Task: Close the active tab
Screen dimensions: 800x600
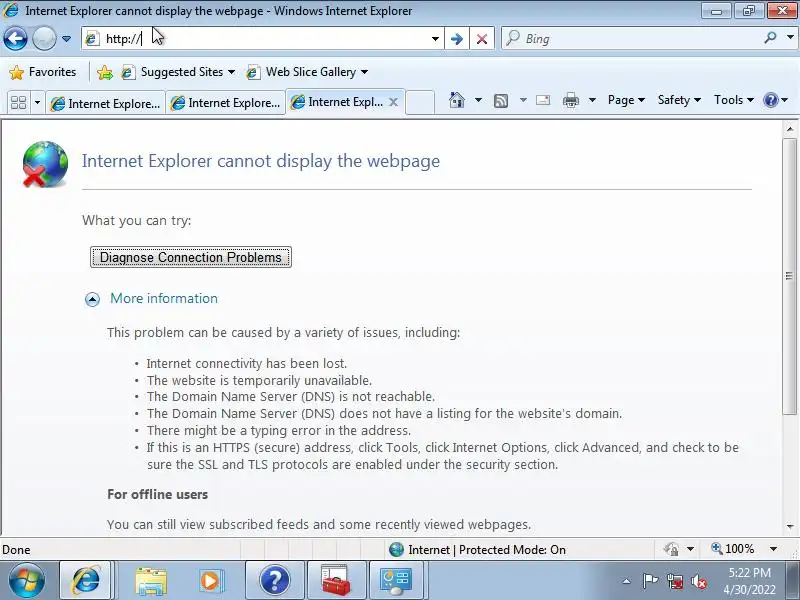Action: click(x=393, y=102)
